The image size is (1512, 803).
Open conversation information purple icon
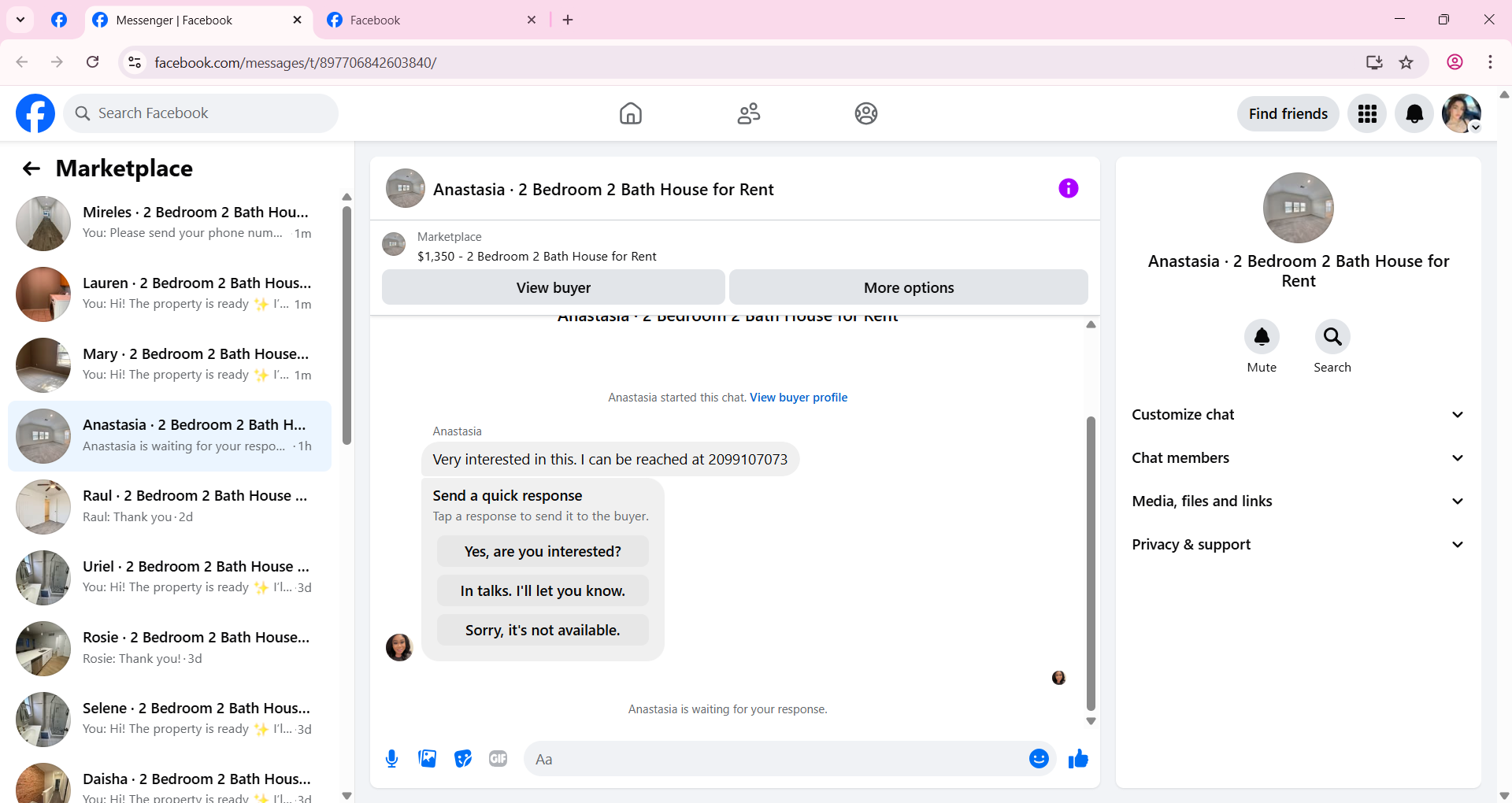[1068, 188]
